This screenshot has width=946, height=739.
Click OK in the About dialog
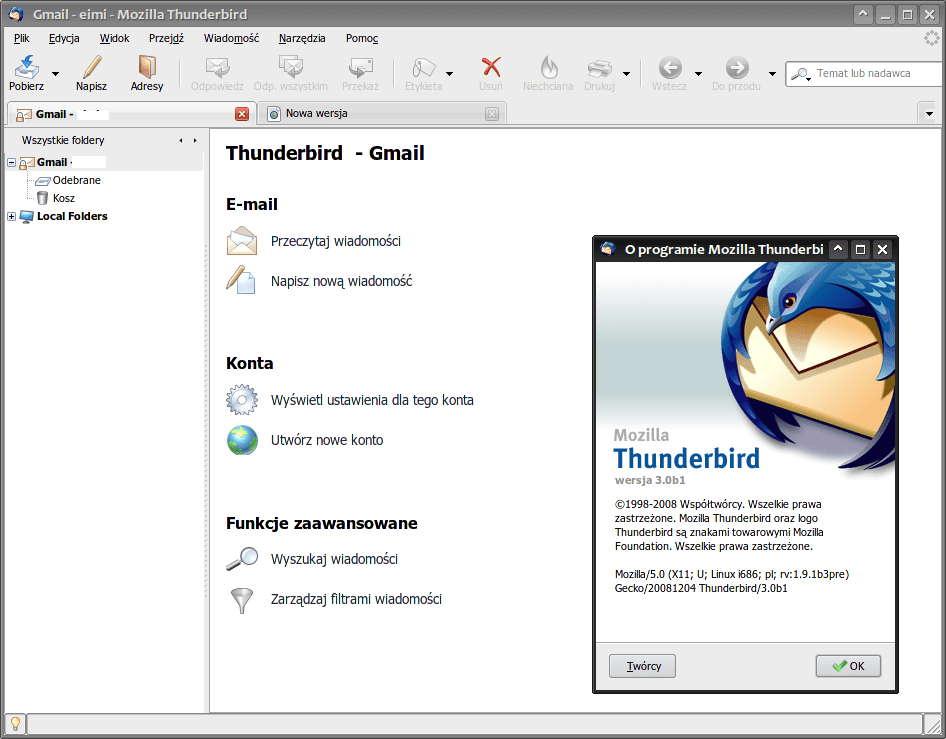(848, 666)
